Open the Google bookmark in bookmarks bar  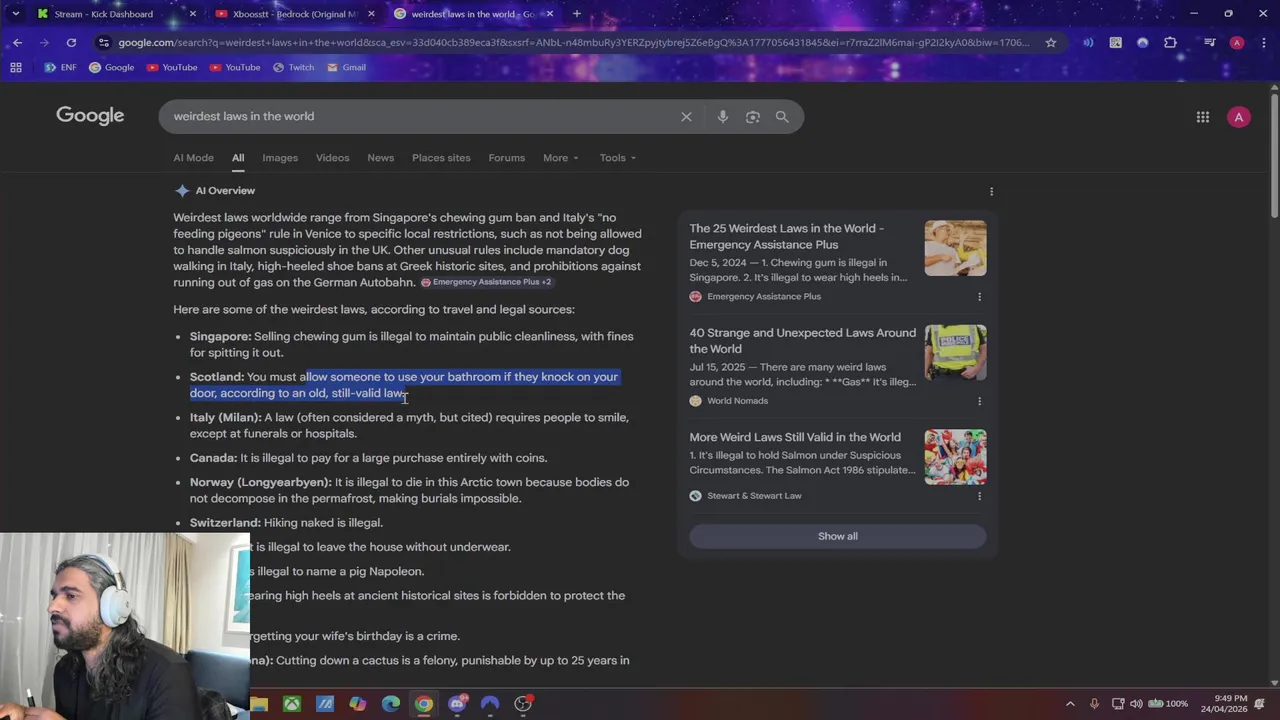tap(111, 67)
